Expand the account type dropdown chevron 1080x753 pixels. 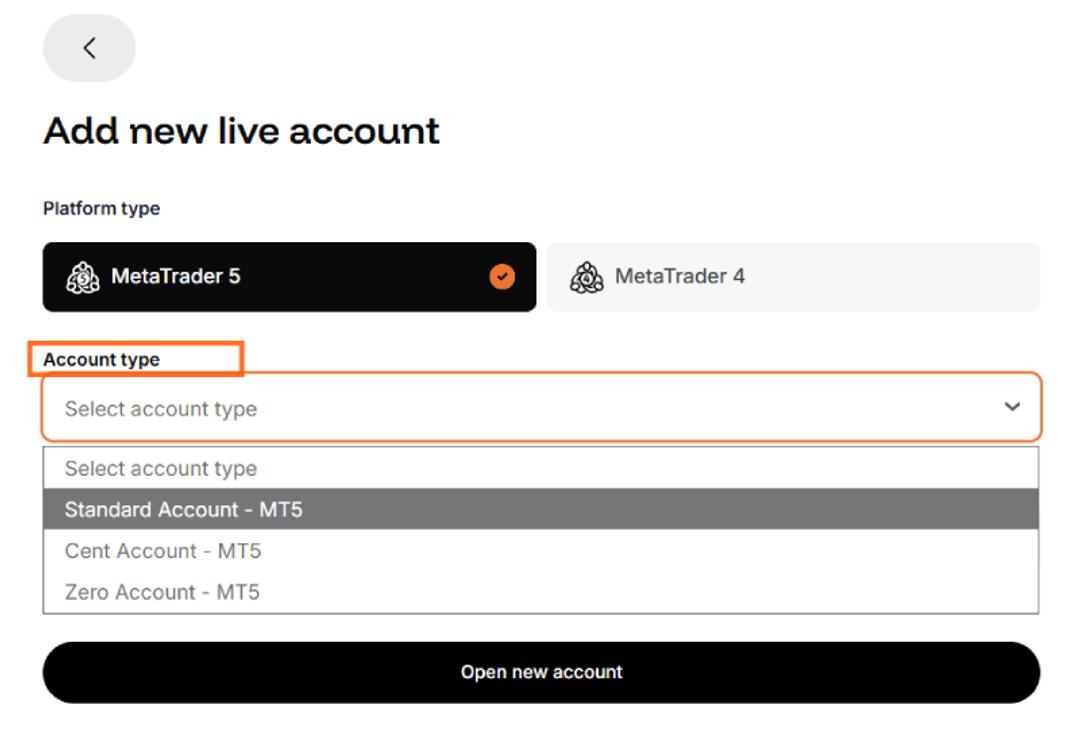pyautogui.click(x=1012, y=406)
